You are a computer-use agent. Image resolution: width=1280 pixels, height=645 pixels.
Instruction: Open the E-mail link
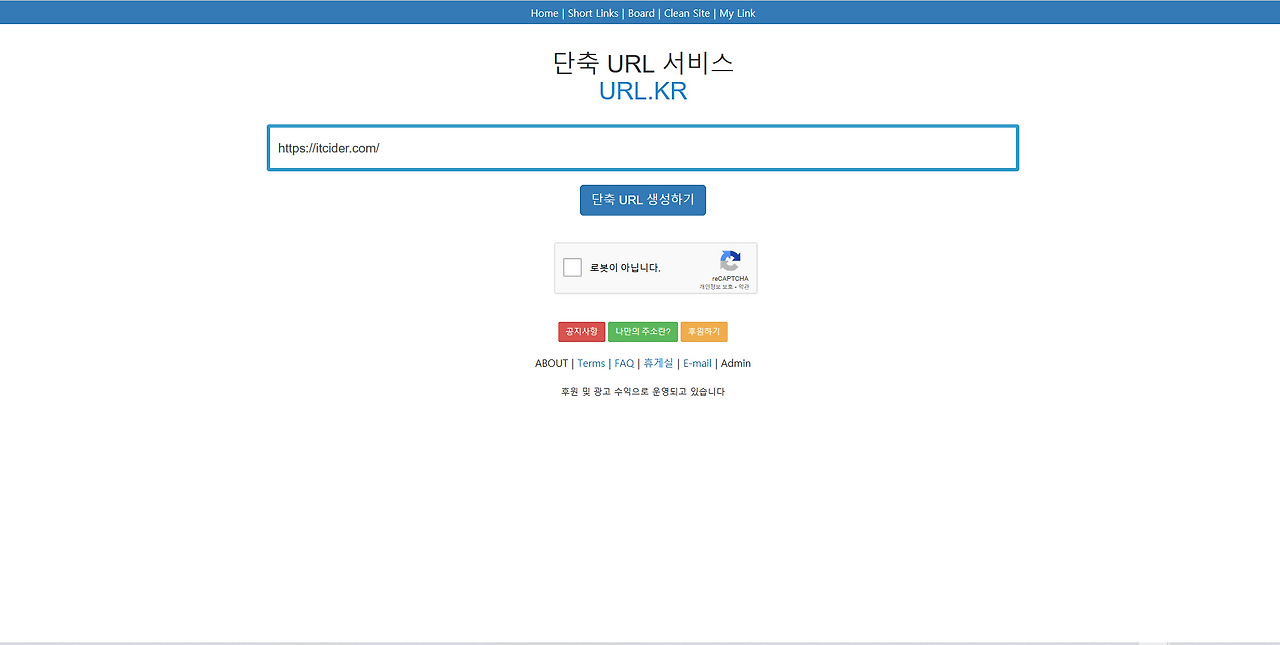coord(697,363)
